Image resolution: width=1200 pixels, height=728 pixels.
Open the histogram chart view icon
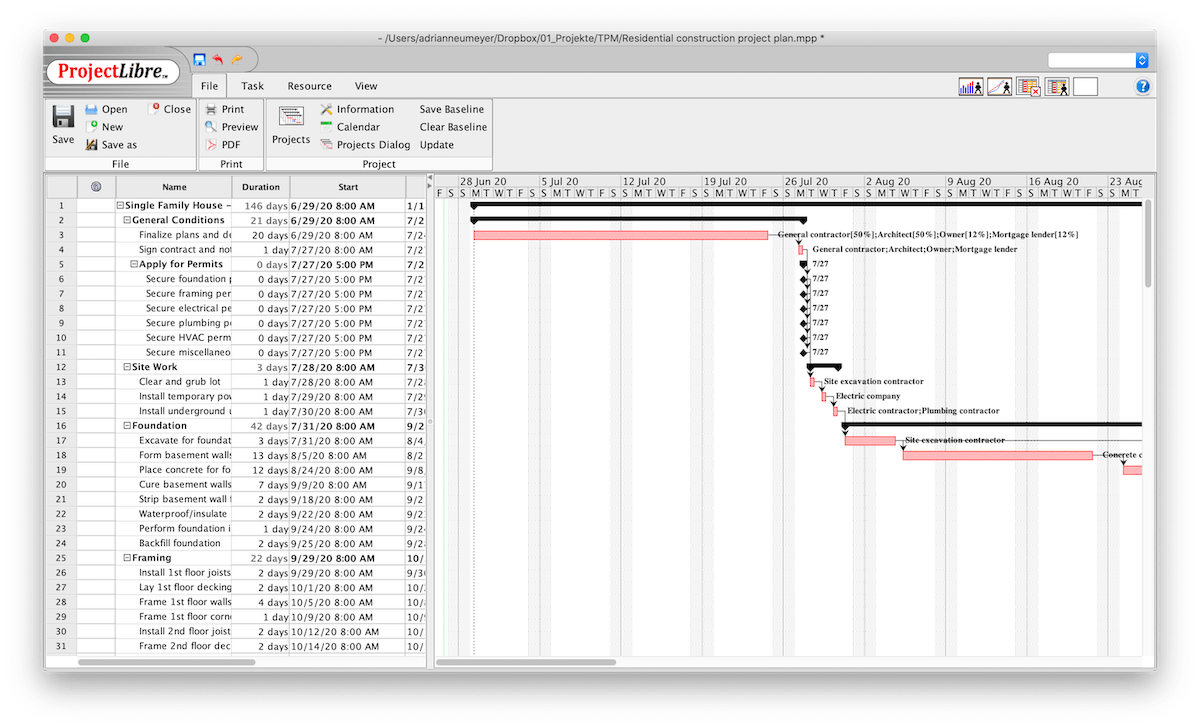coord(970,87)
